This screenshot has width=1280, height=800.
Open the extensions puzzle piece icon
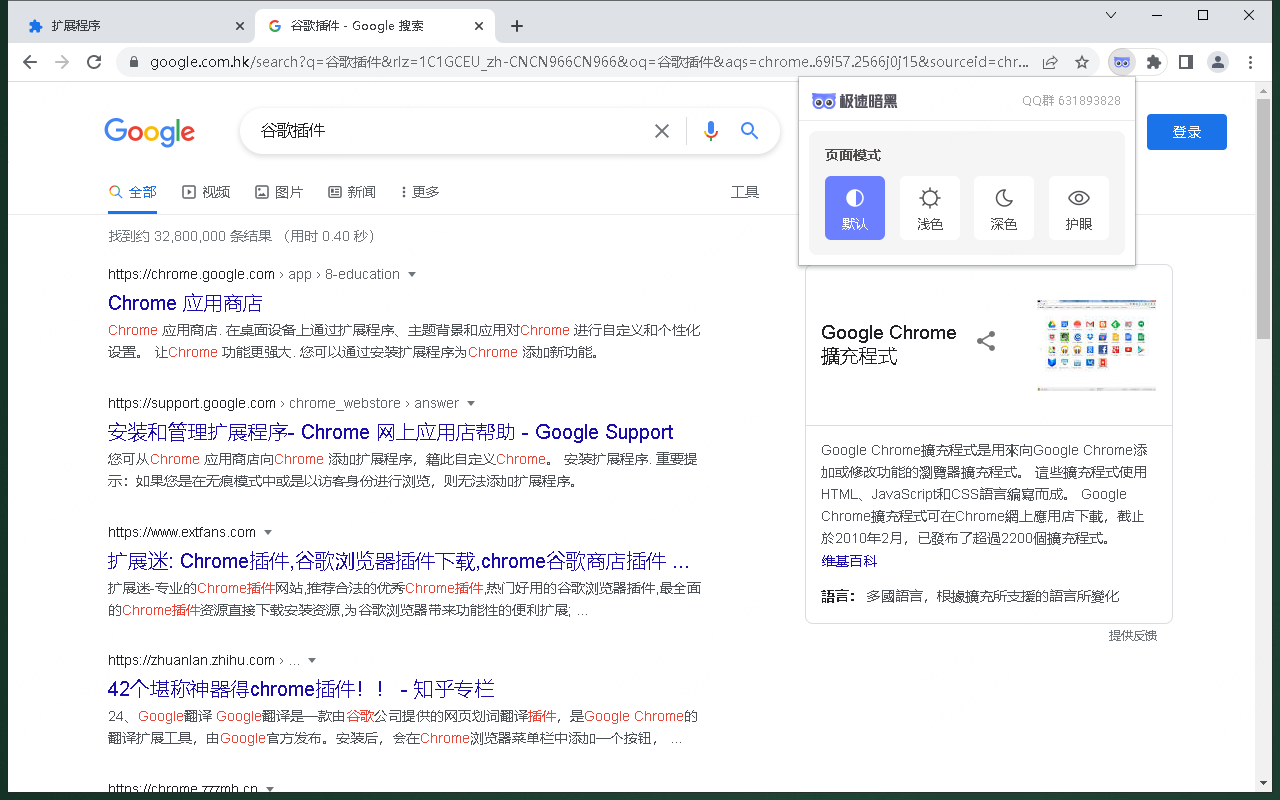click(x=1153, y=61)
